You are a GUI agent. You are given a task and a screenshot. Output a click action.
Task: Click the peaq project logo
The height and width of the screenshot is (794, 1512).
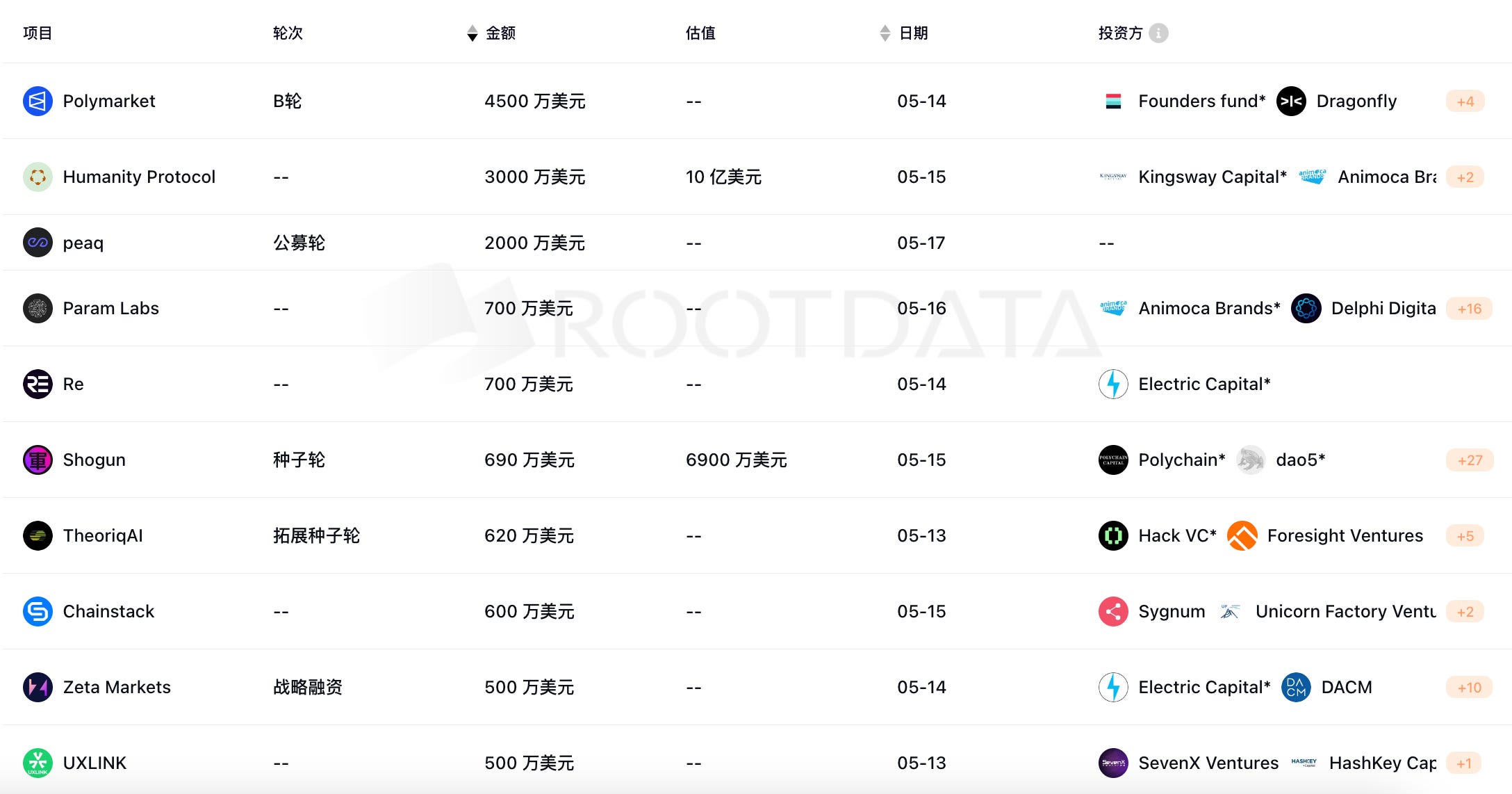pyautogui.click(x=38, y=243)
